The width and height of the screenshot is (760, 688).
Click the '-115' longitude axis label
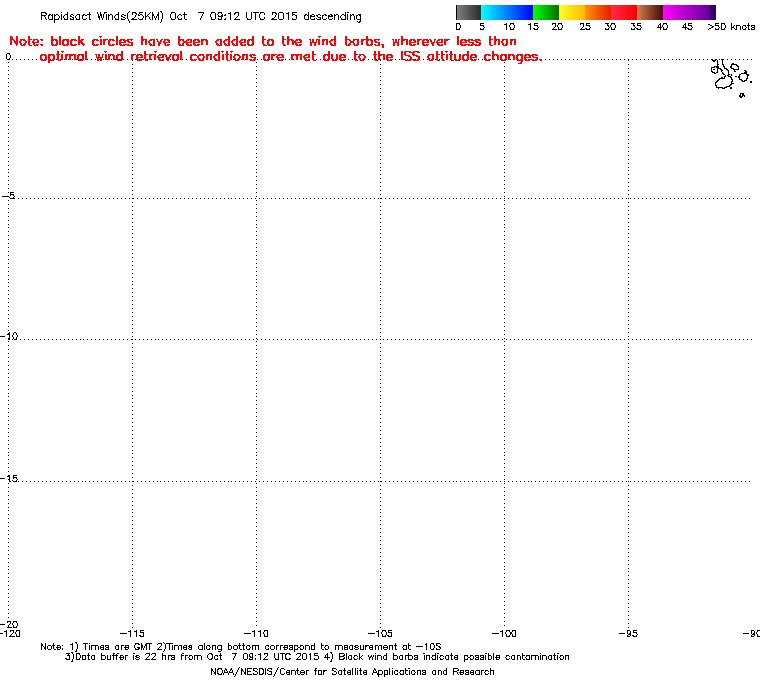coord(132,634)
